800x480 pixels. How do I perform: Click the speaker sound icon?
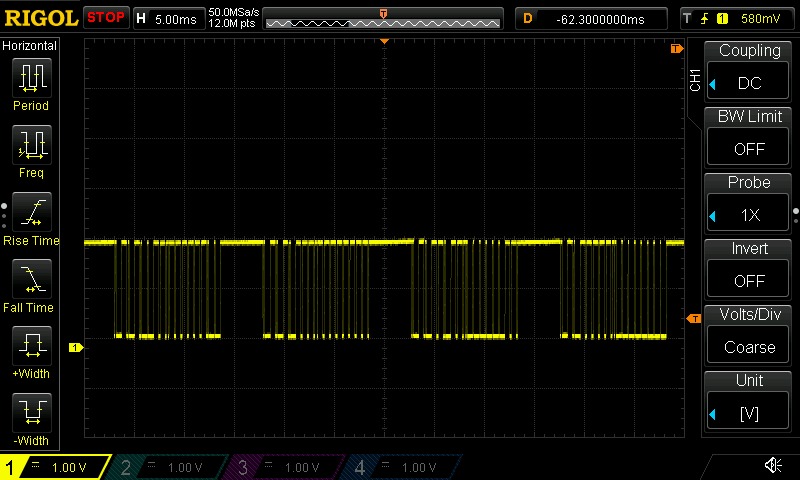[x=773, y=465]
